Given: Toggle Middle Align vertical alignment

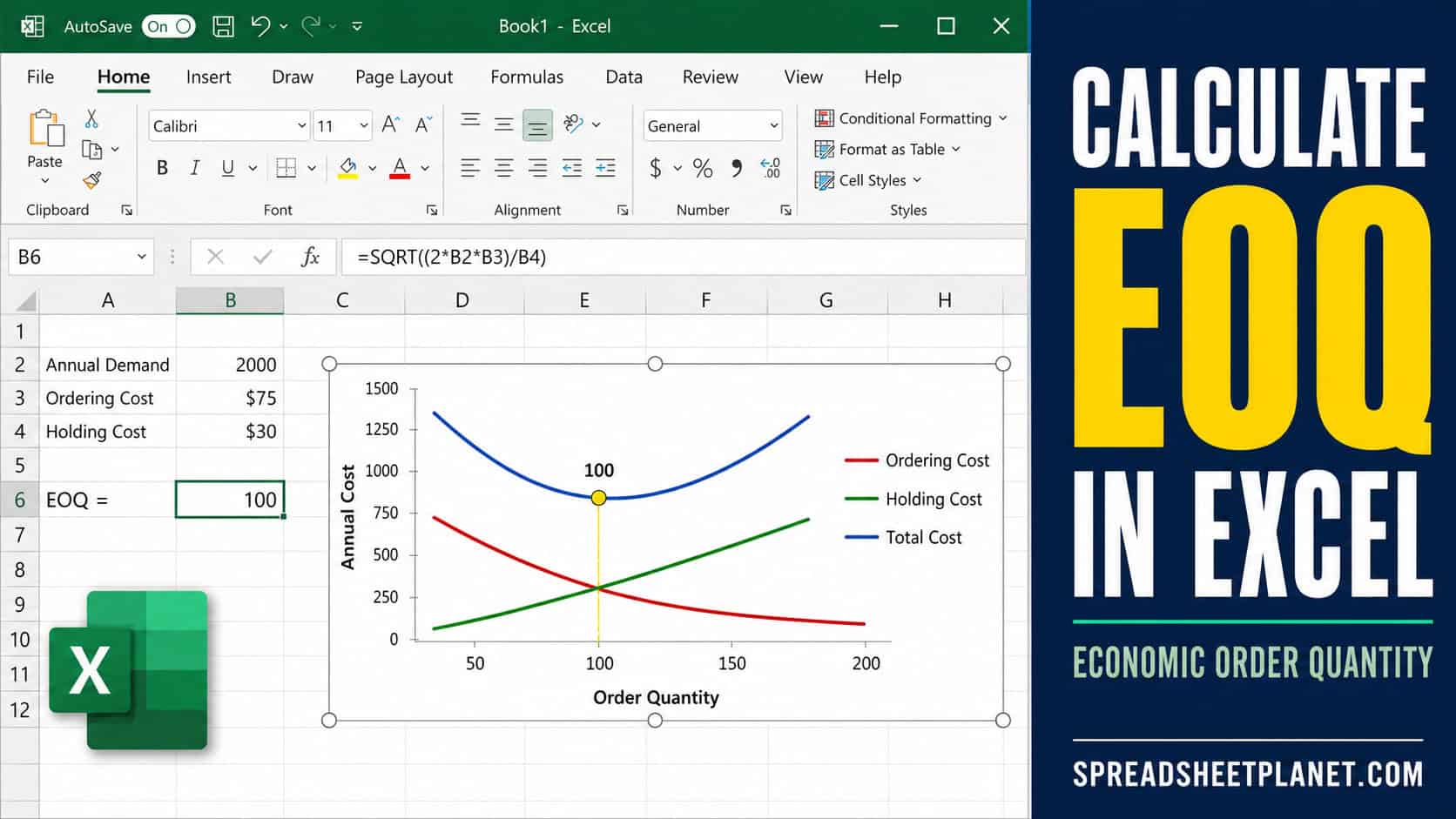Looking at the screenshot, I should point(503,124).
